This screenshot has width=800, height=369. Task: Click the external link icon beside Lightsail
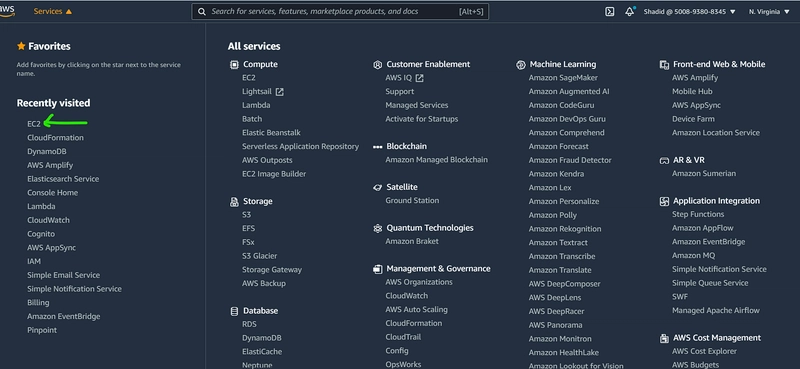tap(280, 92)
